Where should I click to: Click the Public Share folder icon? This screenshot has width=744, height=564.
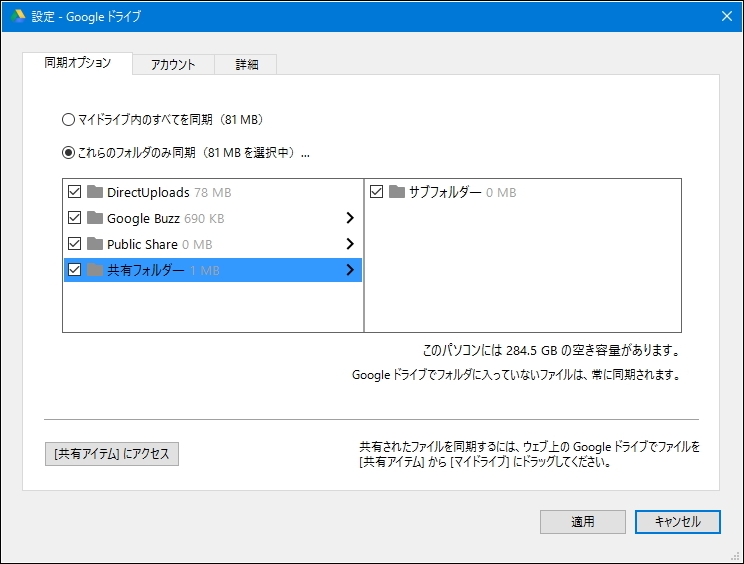pos(95,244)
